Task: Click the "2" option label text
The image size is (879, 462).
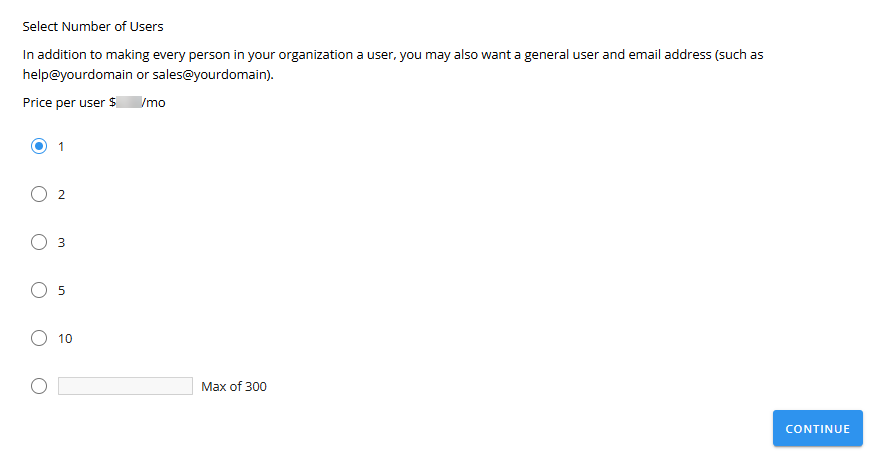Action: click(x=61, y=194)
